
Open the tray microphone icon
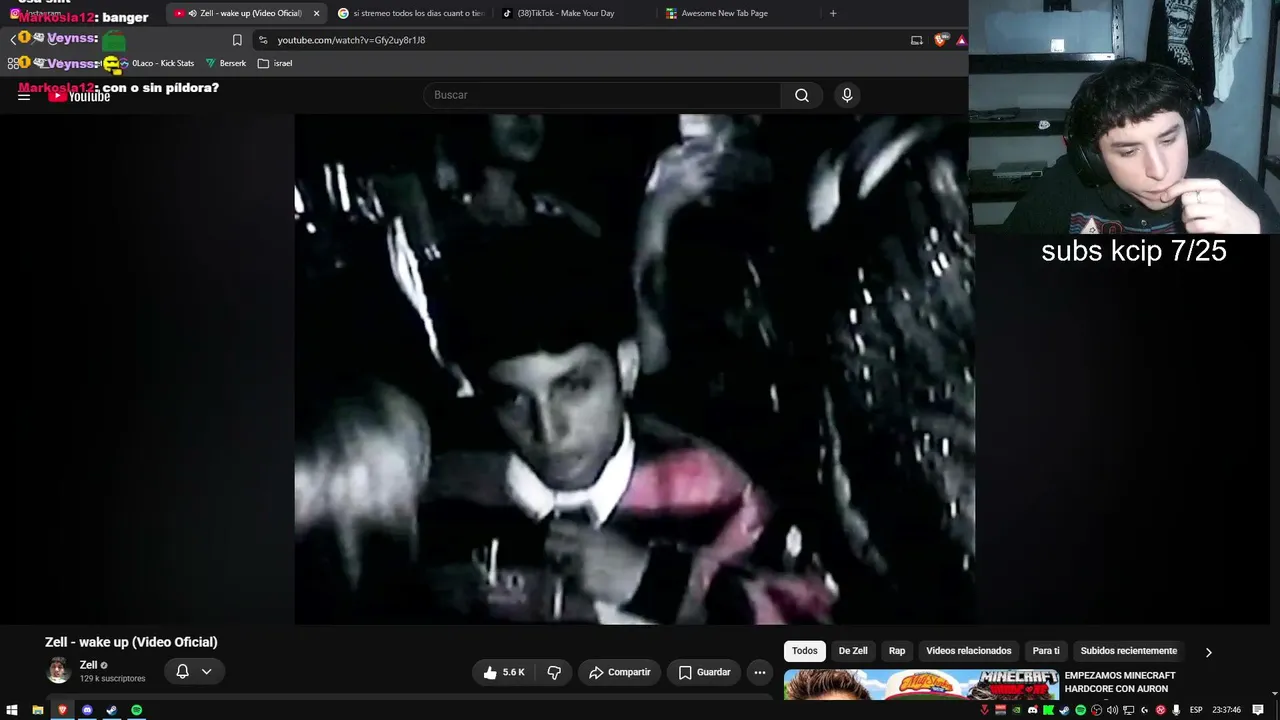click(x=1176, y=710)
